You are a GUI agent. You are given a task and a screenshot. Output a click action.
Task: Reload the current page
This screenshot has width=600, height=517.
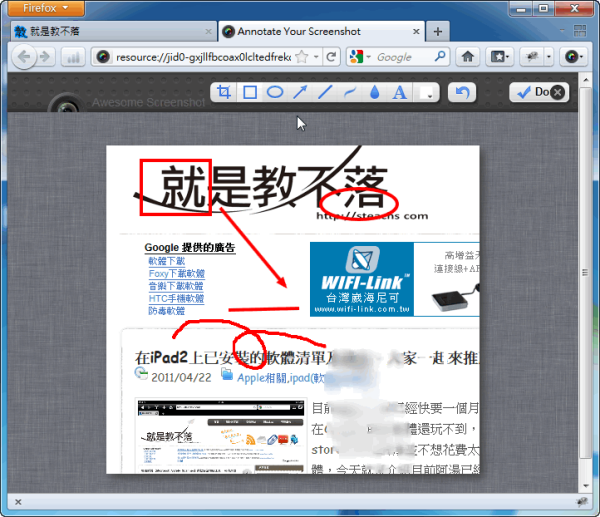[x=331, y=57]
